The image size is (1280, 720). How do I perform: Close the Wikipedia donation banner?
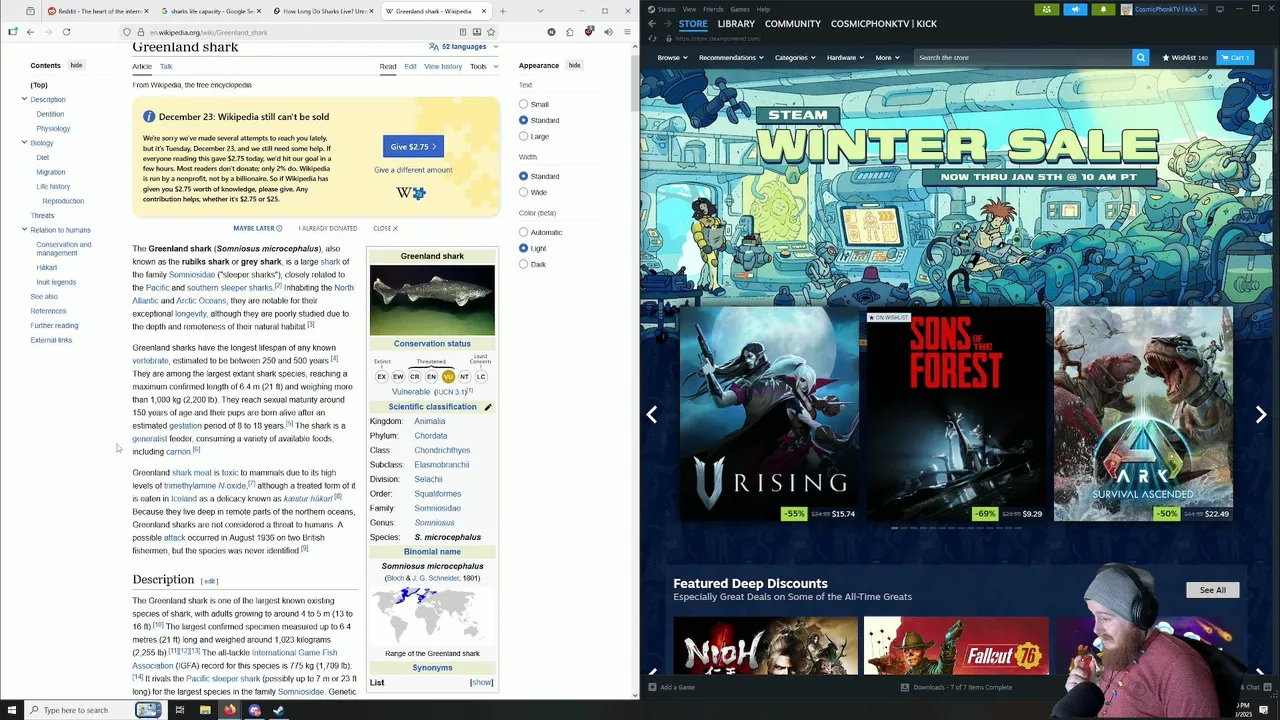[385, 228]
